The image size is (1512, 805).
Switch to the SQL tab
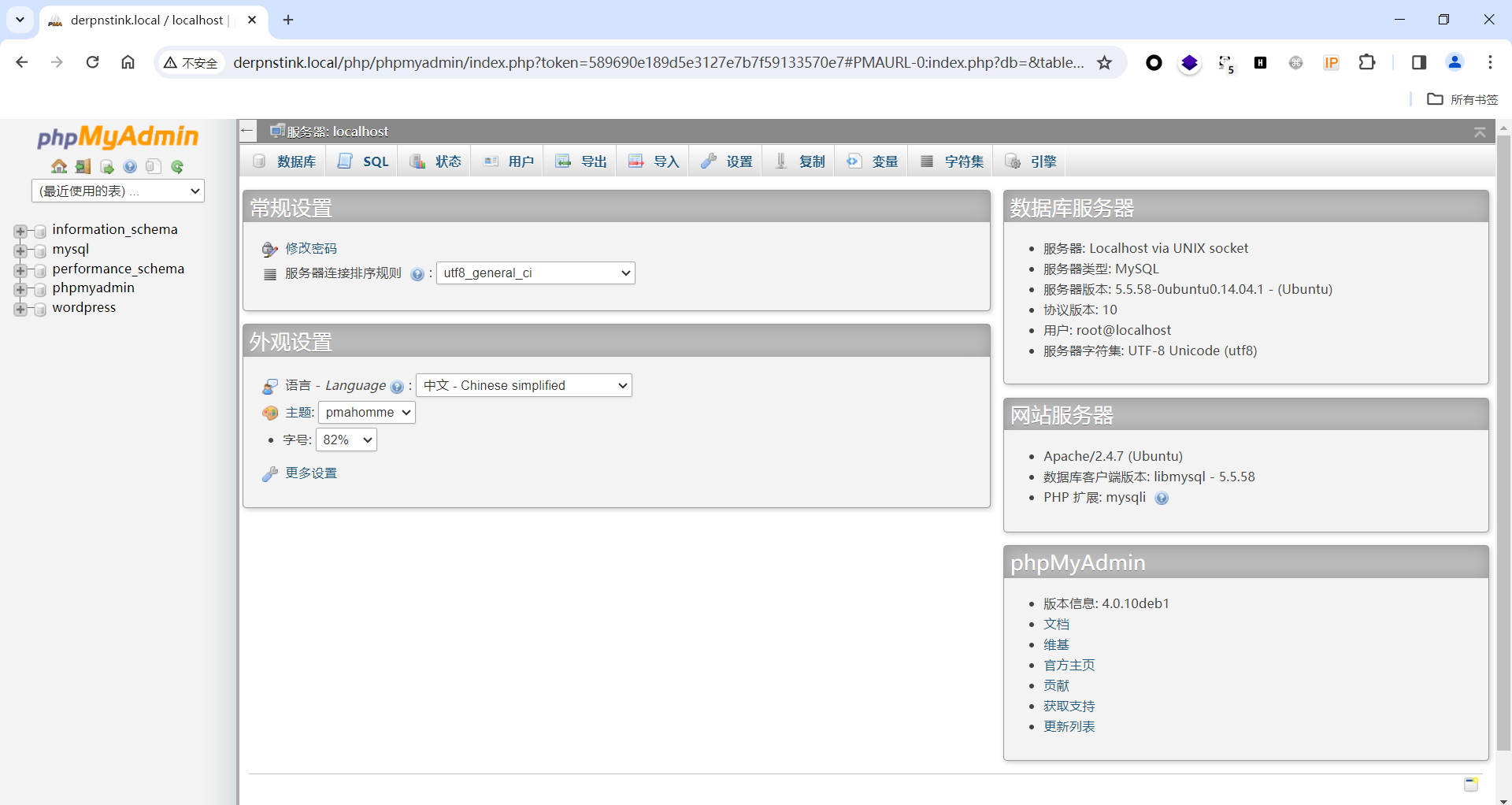(x=363, y=161)
